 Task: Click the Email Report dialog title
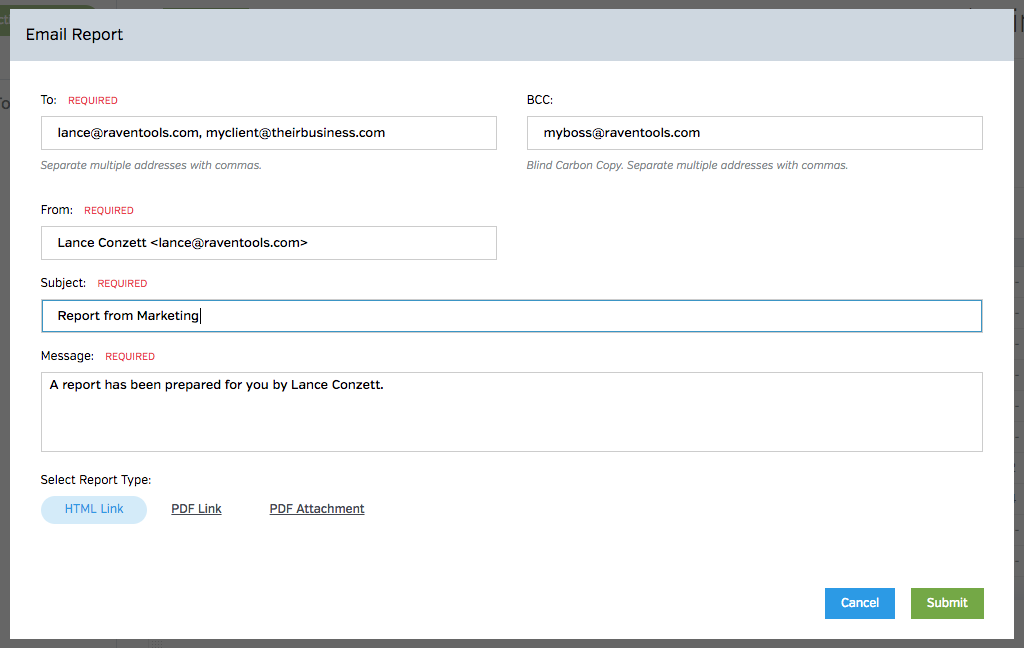click(x=74, y=35)
